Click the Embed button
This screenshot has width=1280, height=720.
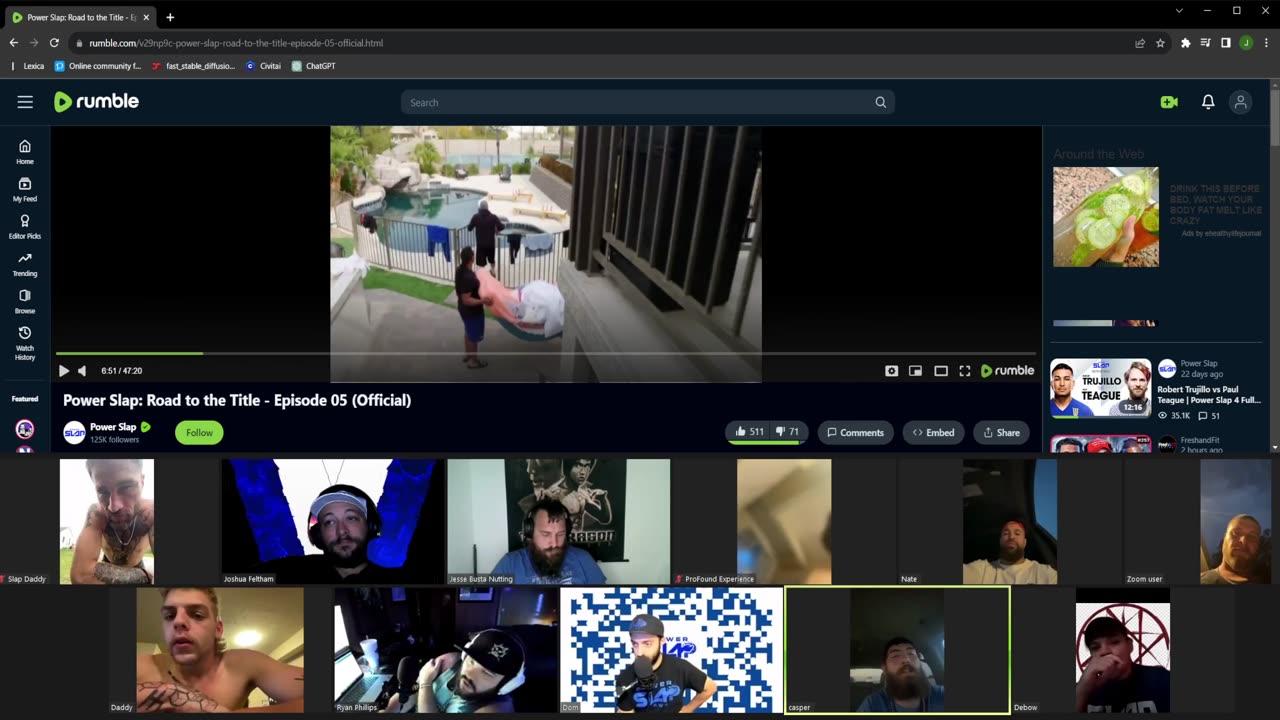[933, 432]
